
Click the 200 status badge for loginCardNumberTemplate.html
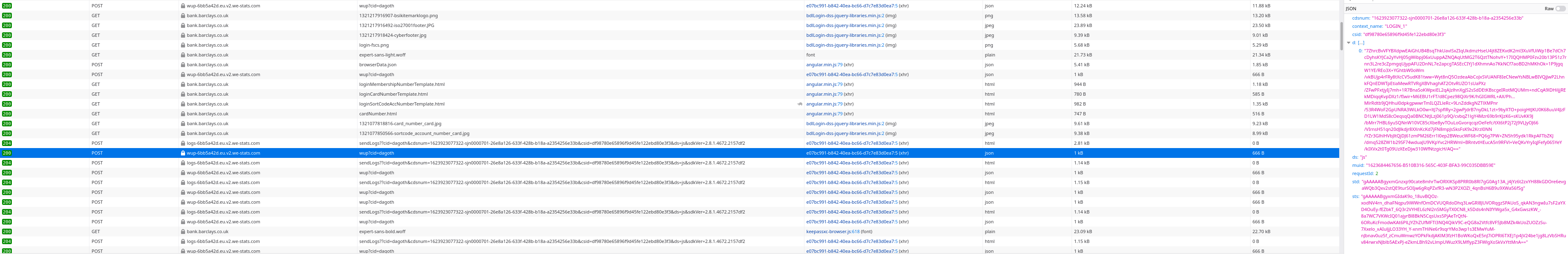pos(7,94)
